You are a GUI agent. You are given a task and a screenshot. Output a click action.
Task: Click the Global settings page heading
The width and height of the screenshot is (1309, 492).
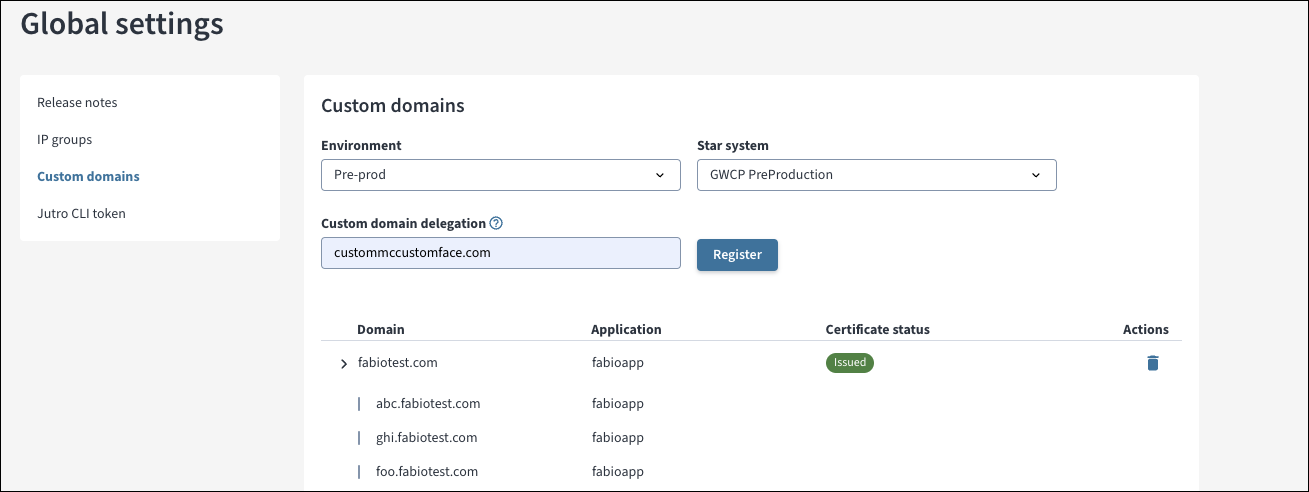(122, 23)
